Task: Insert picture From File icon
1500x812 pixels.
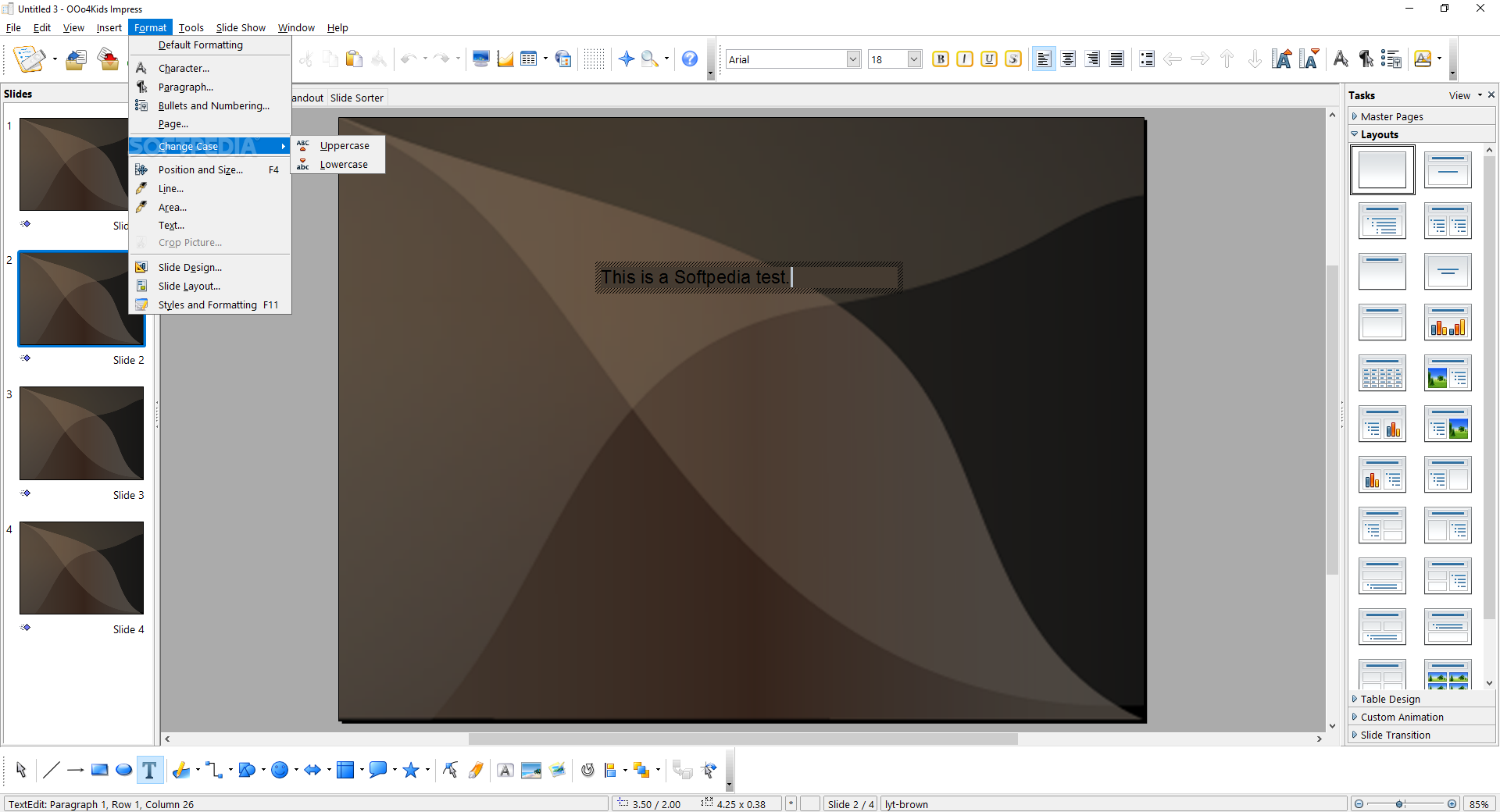Action: 531,770
